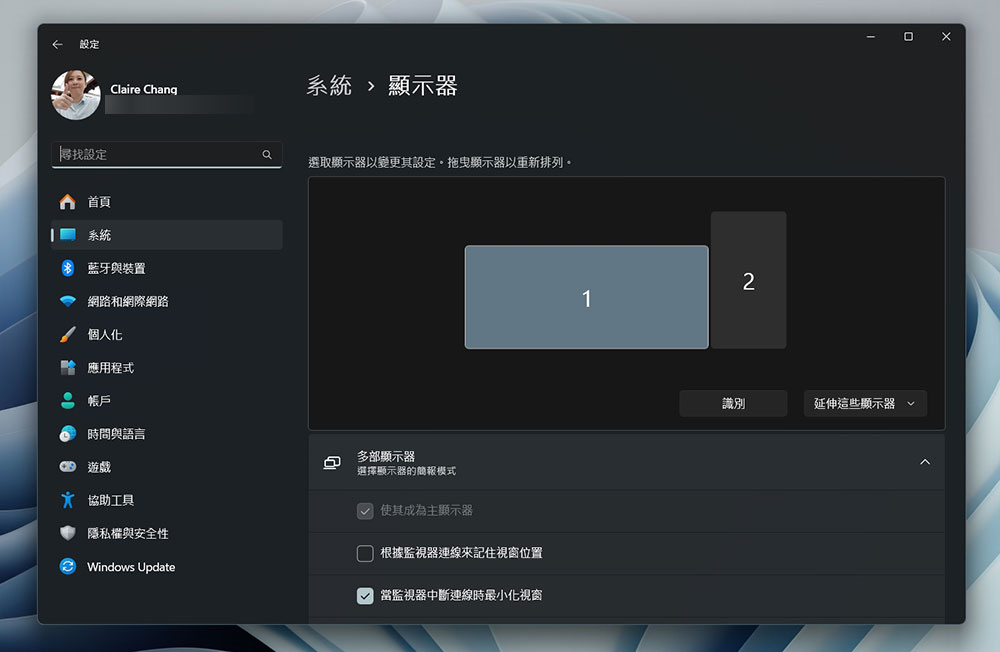Open the Claire Chang account name
The image size is (1000, 652).
143,89
